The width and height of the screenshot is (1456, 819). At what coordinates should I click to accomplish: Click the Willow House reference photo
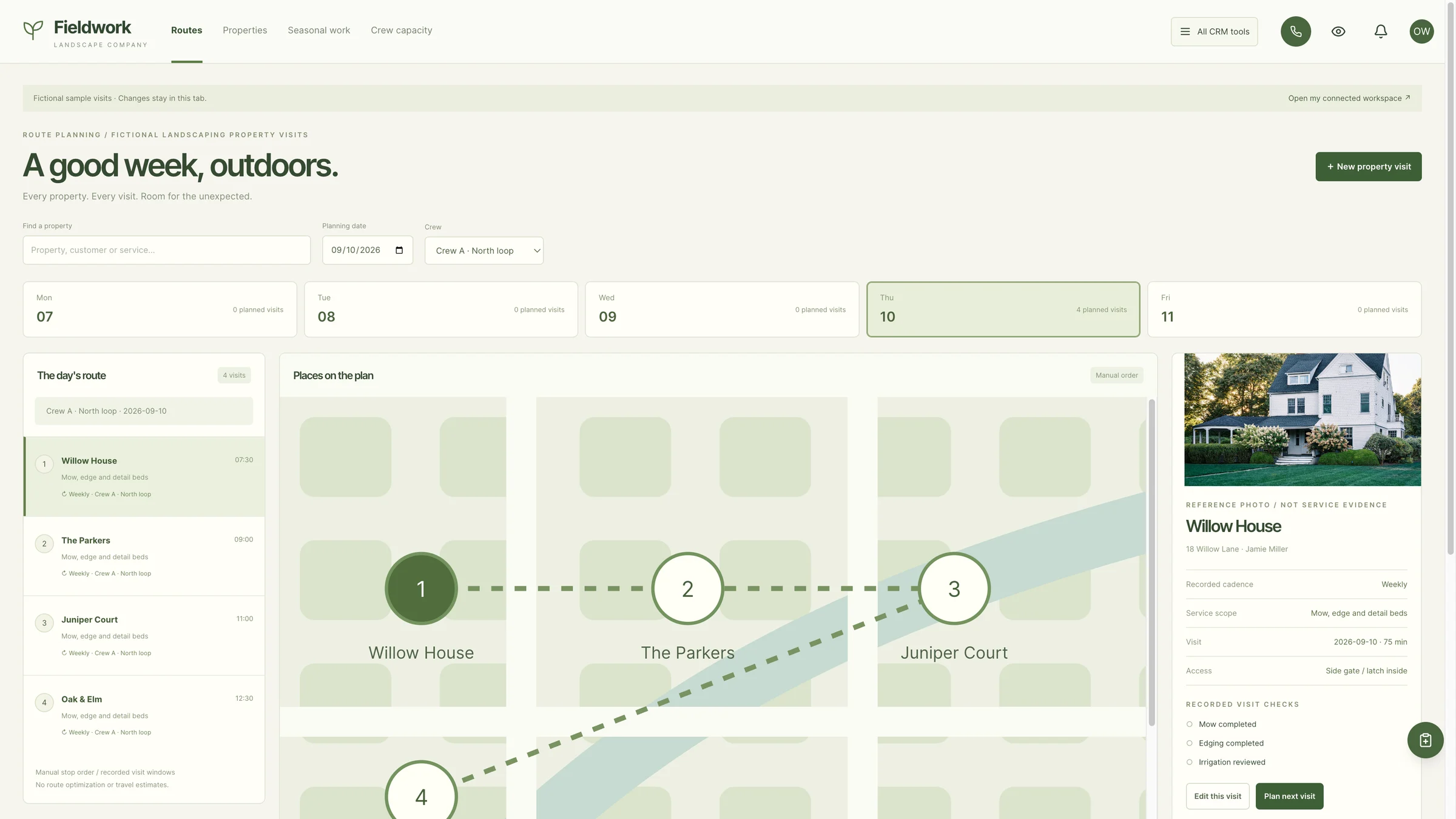[x=1303, y=420]
